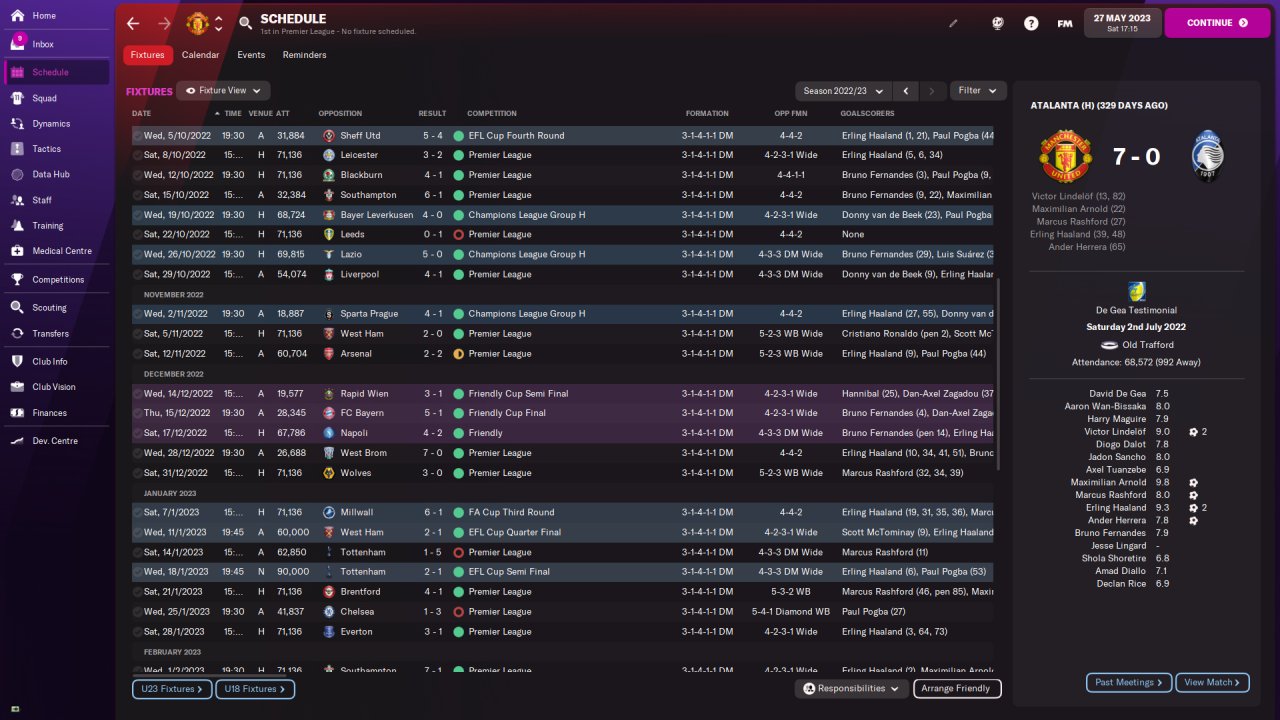Open U23 Fixtures
Screen dimensions: 1280x720
click(x=171, y=689)
